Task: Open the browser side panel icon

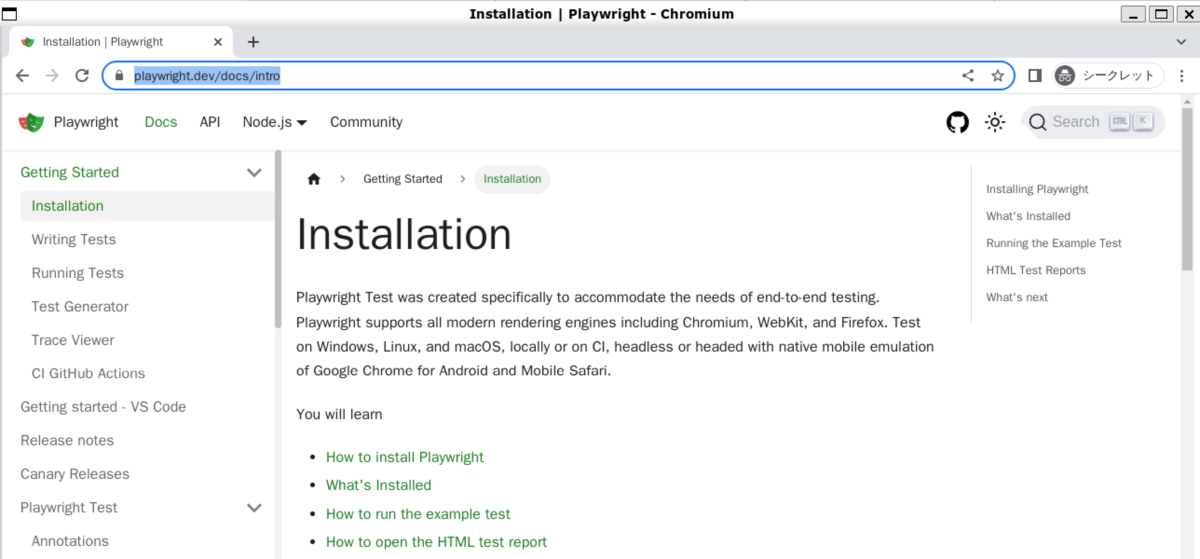Action: tap(1035, 75)
